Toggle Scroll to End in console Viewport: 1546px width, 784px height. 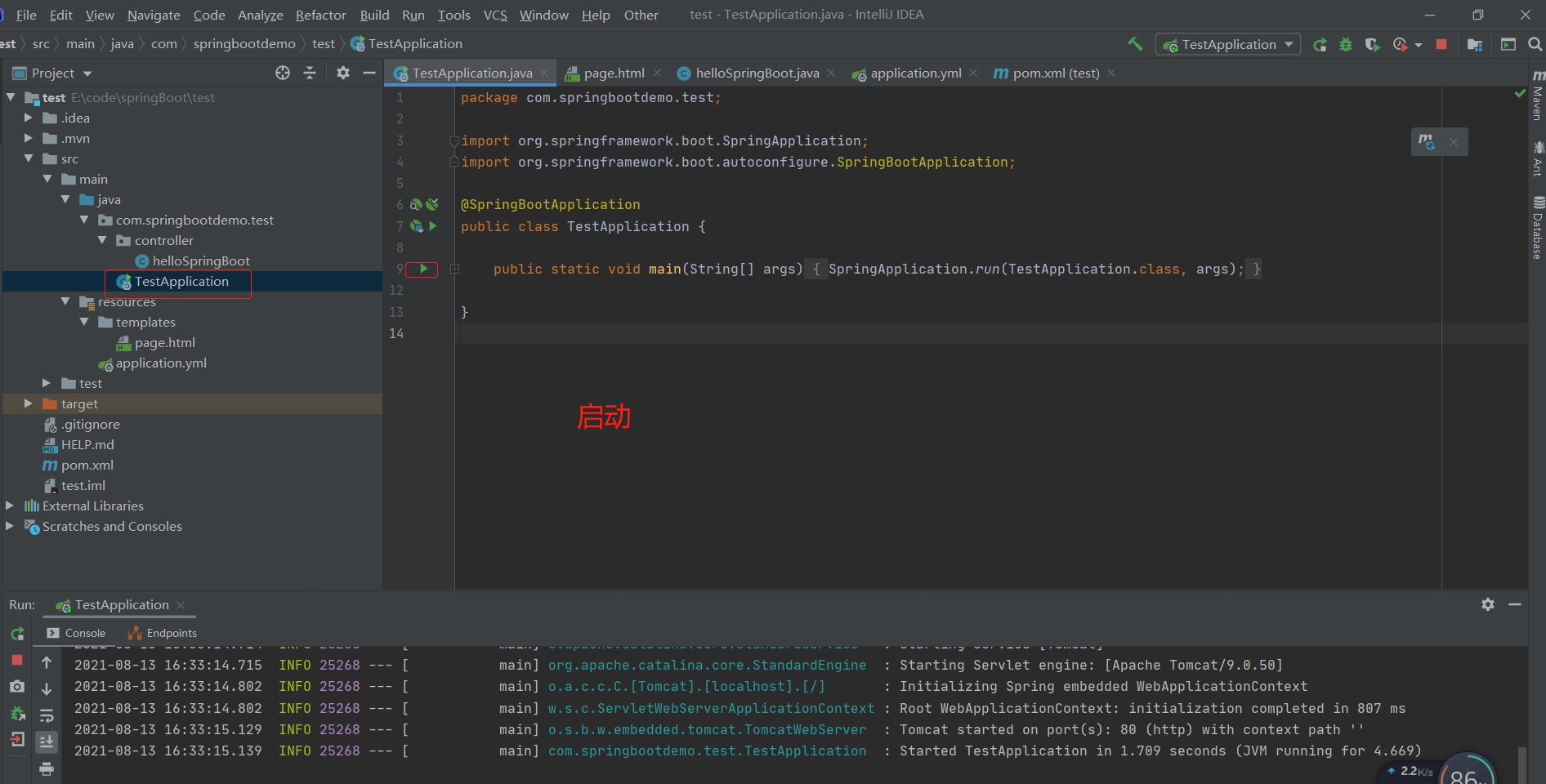click(x=47, y=742)
